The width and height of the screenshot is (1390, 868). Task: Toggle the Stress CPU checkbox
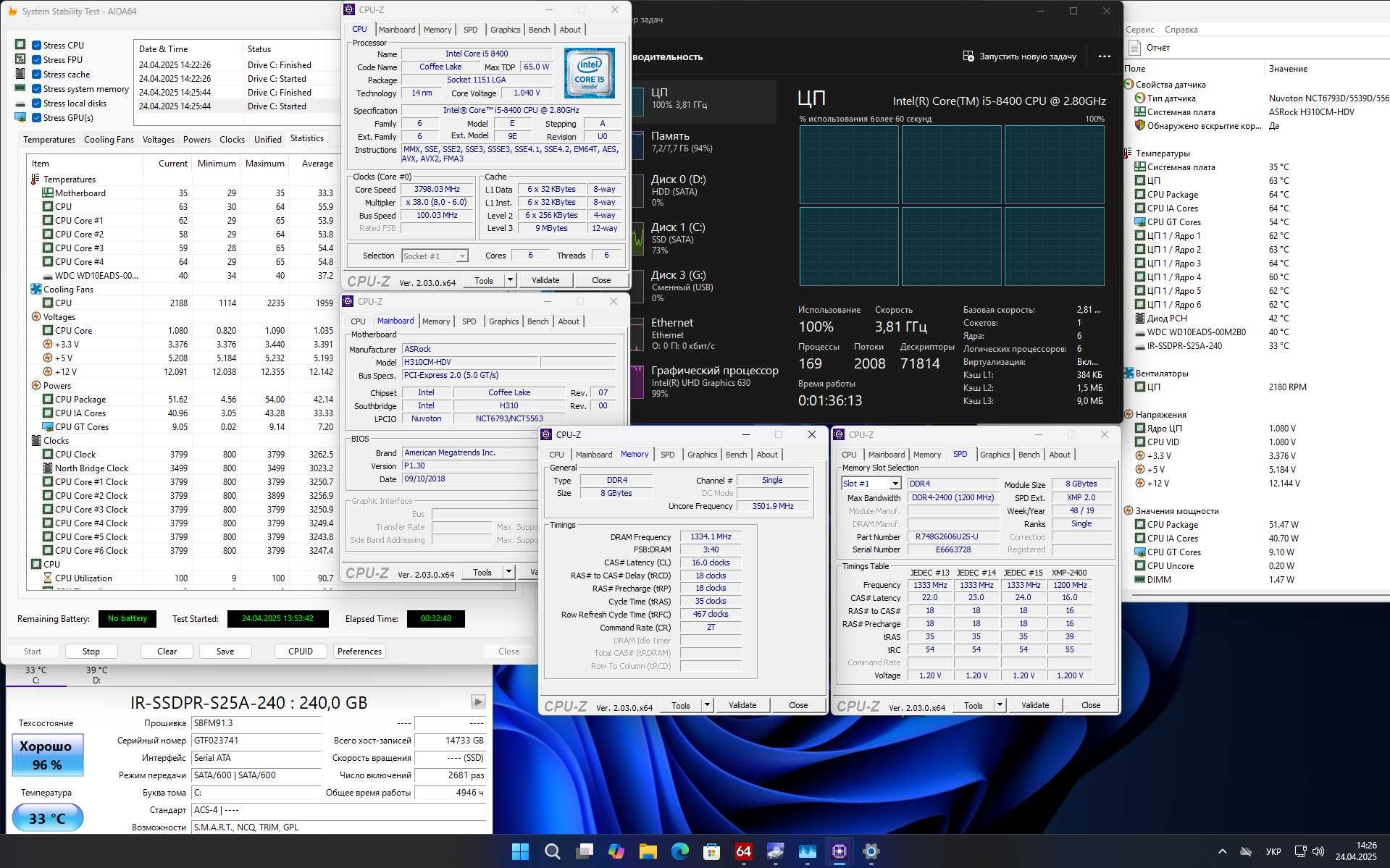tap(36, 45)
